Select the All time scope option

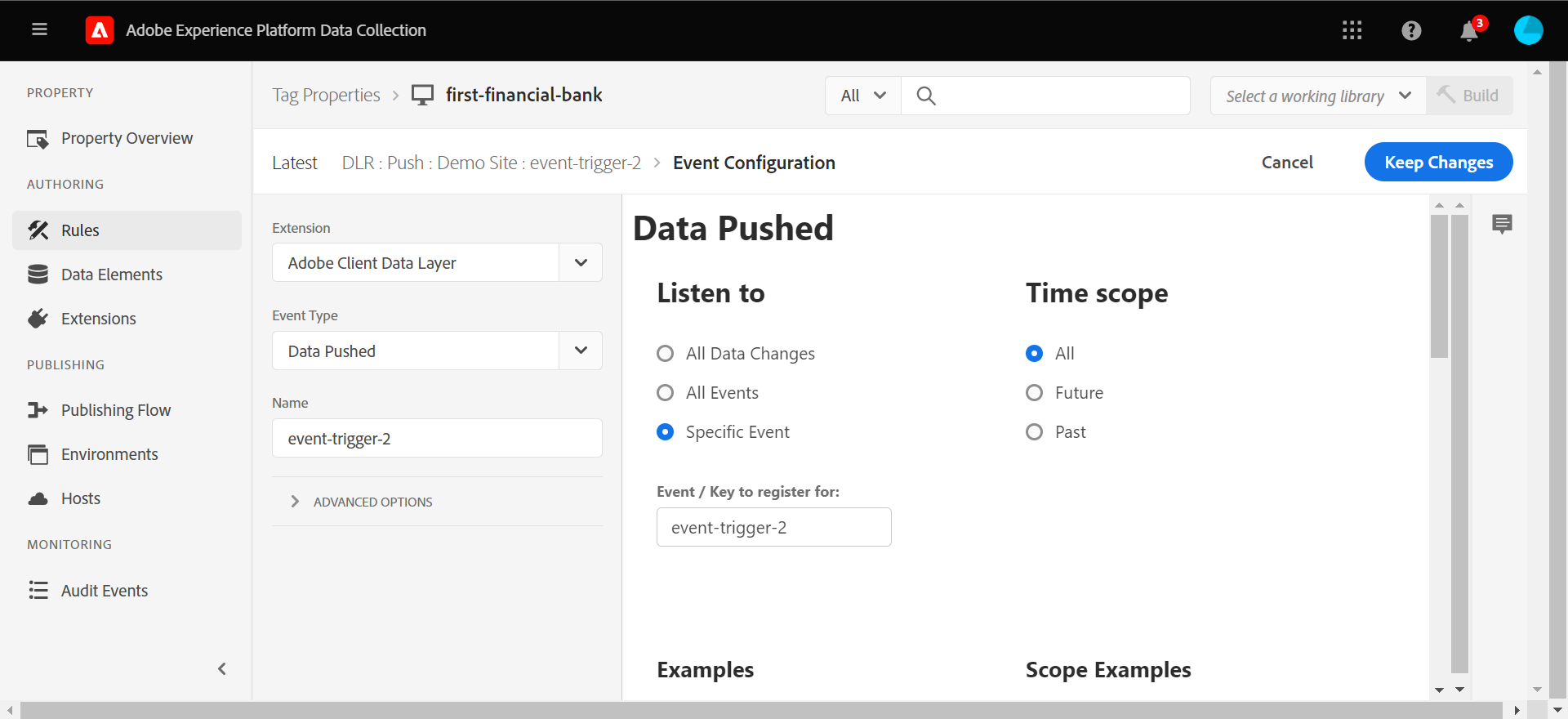tap(1035, 354)
